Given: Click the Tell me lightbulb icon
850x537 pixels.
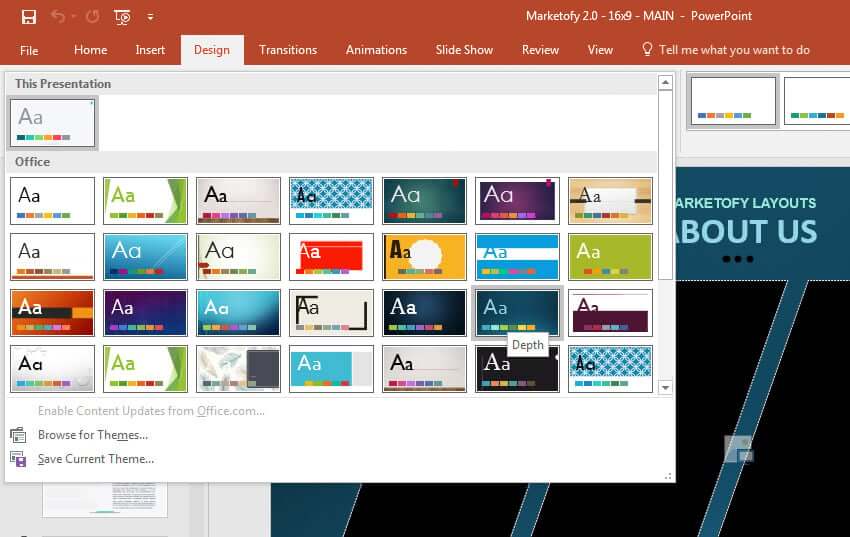Looking at the screenshot, I should click(x=647, y=50).
